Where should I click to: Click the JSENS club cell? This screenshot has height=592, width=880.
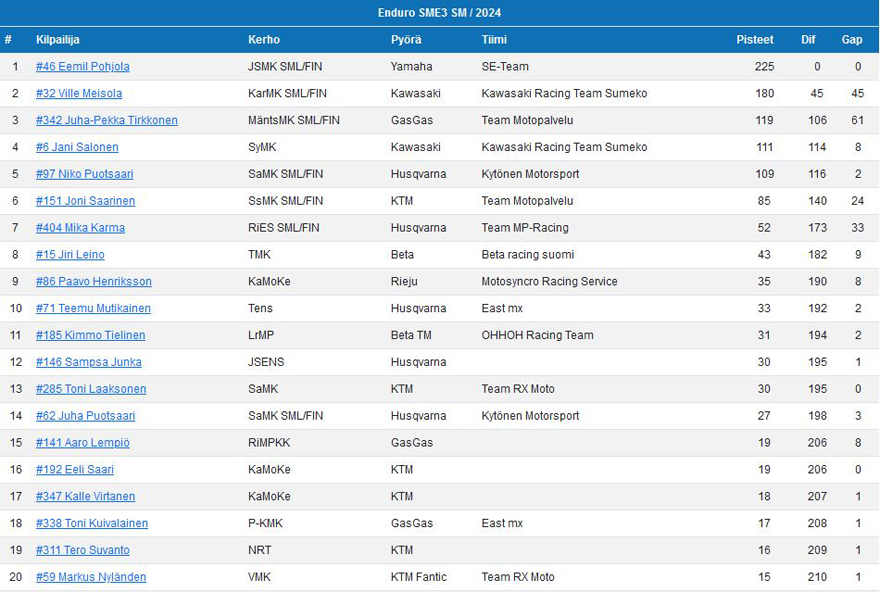click(266, 362)
